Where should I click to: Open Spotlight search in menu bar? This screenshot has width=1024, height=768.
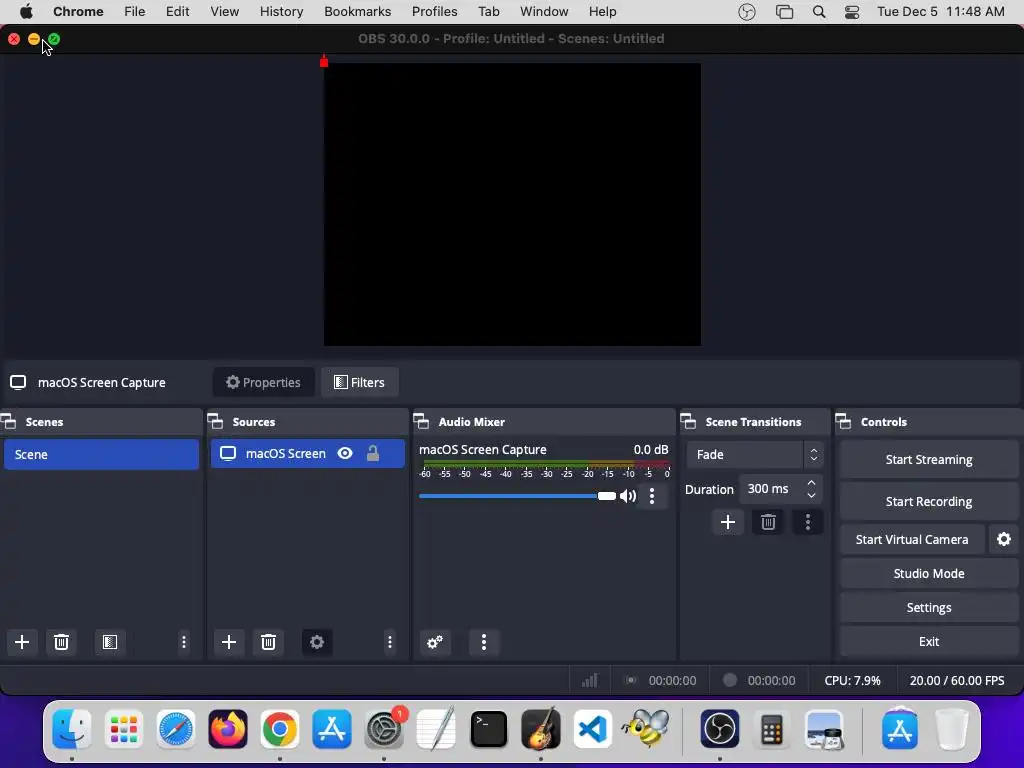pyautogui.click(x=819, y=12)
